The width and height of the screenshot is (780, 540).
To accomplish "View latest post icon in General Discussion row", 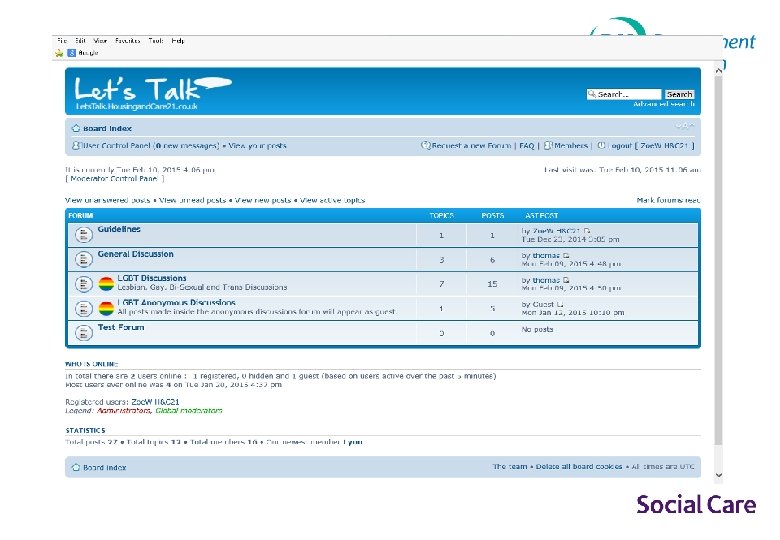I will pos(566,256).
